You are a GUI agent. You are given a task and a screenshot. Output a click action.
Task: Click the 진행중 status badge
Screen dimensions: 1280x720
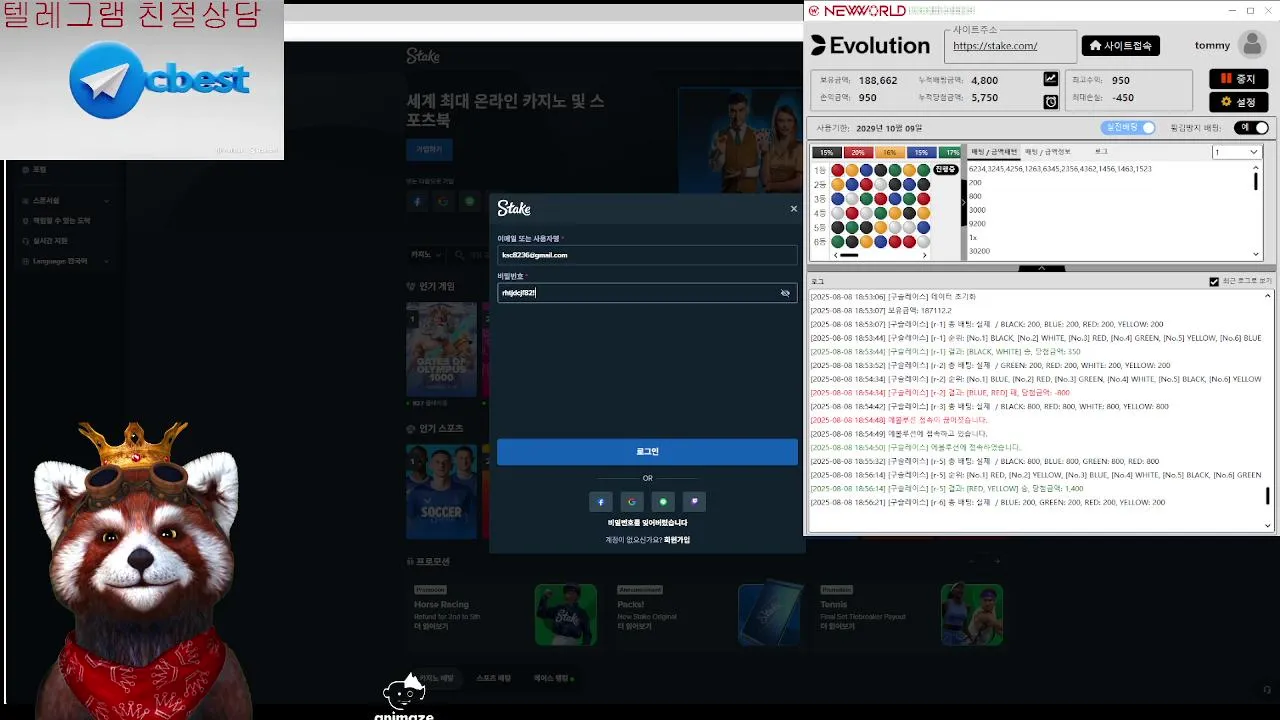(x=945, y=170)
